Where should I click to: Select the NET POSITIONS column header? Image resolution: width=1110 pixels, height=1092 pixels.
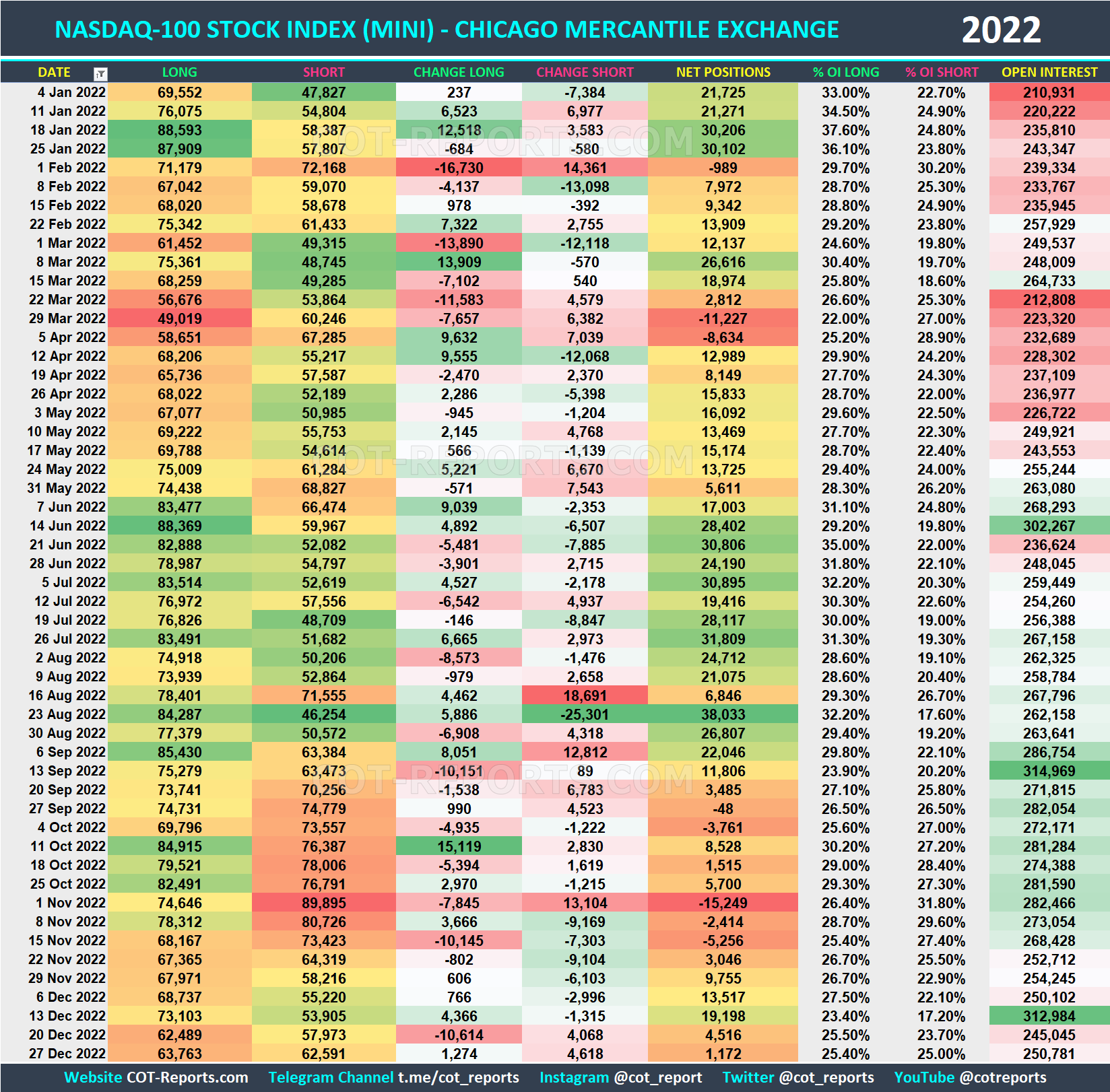pos(723,73)
